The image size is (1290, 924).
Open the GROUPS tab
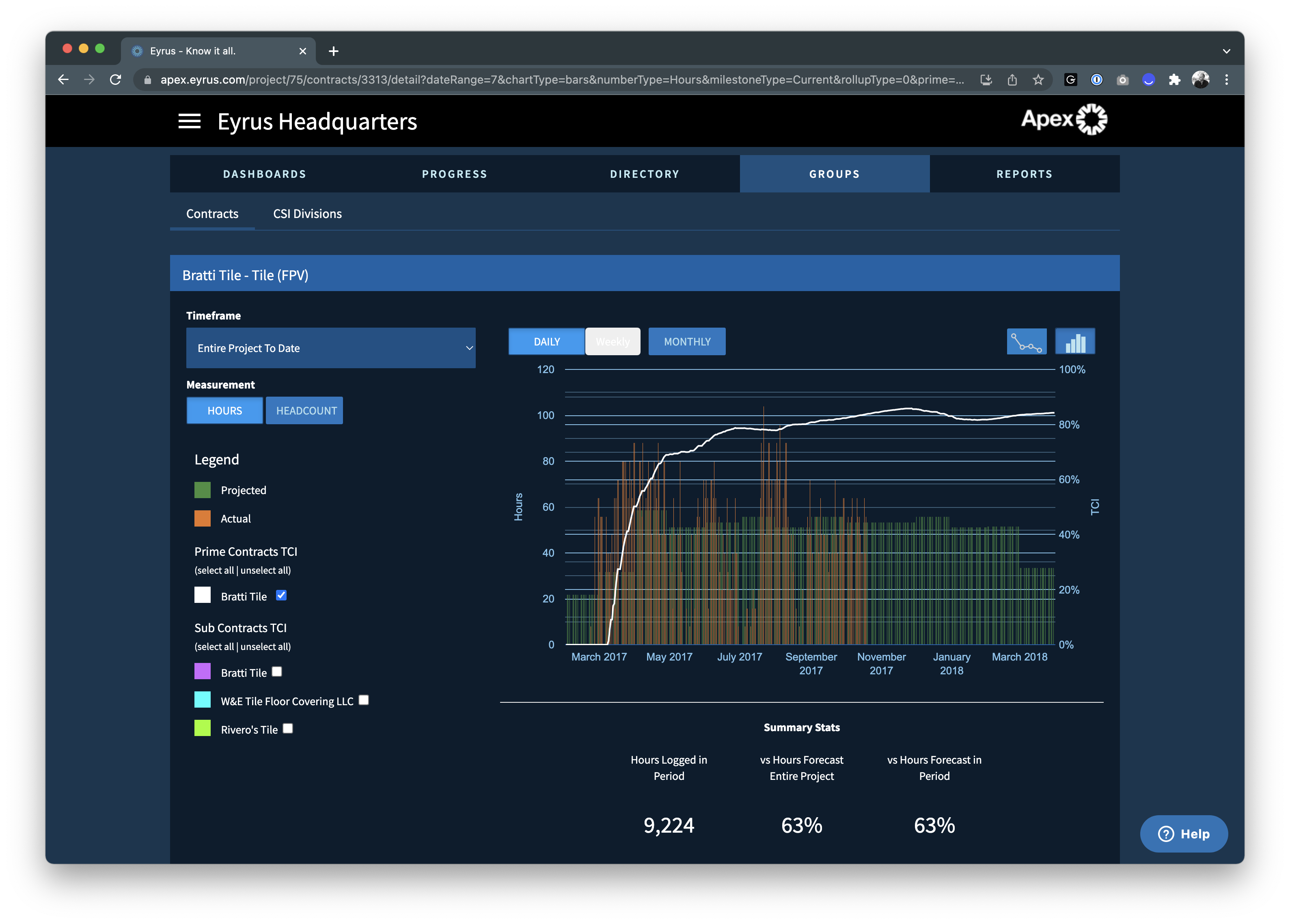point(835,174)
